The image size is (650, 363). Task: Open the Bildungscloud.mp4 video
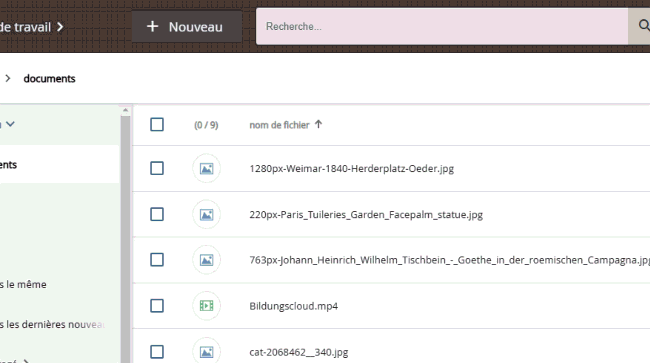(x=293, y=306)
